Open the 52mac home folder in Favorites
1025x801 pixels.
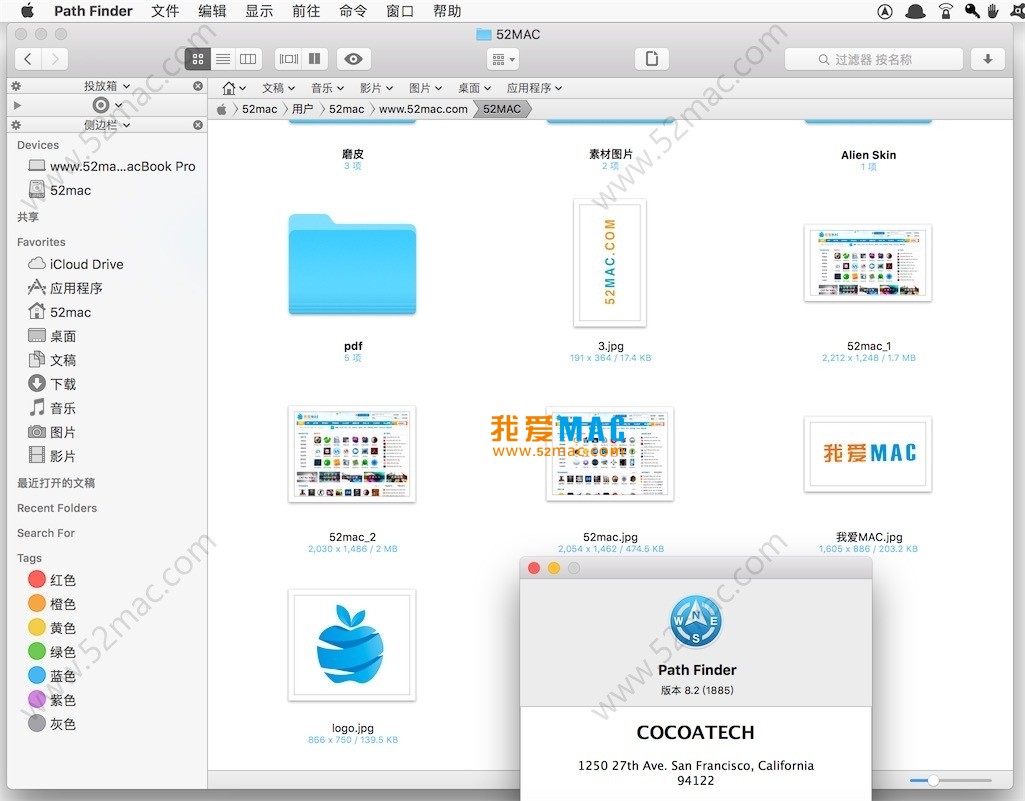pos(59,312)
